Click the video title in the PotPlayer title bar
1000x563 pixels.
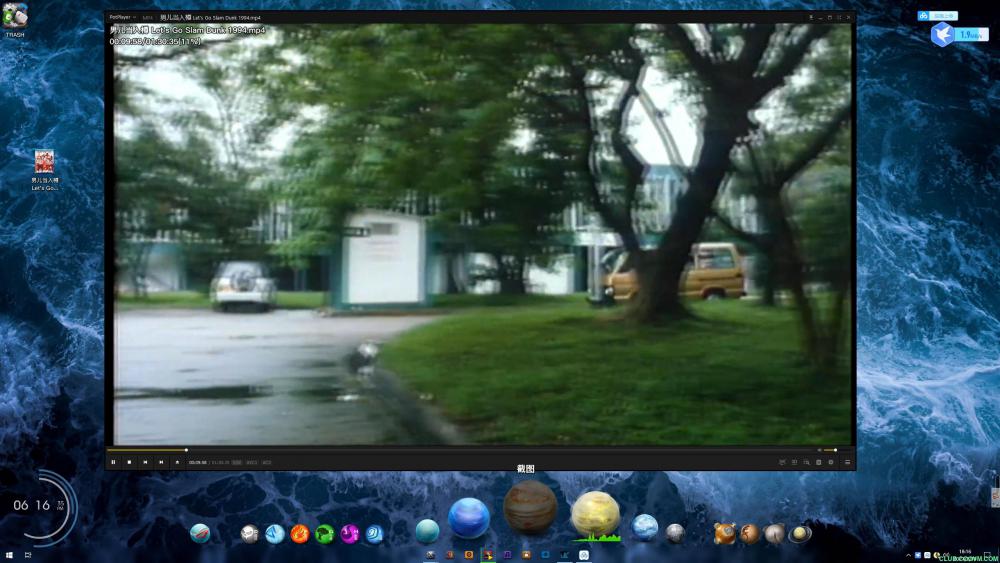pyautogui.click(x=210, y=18)
